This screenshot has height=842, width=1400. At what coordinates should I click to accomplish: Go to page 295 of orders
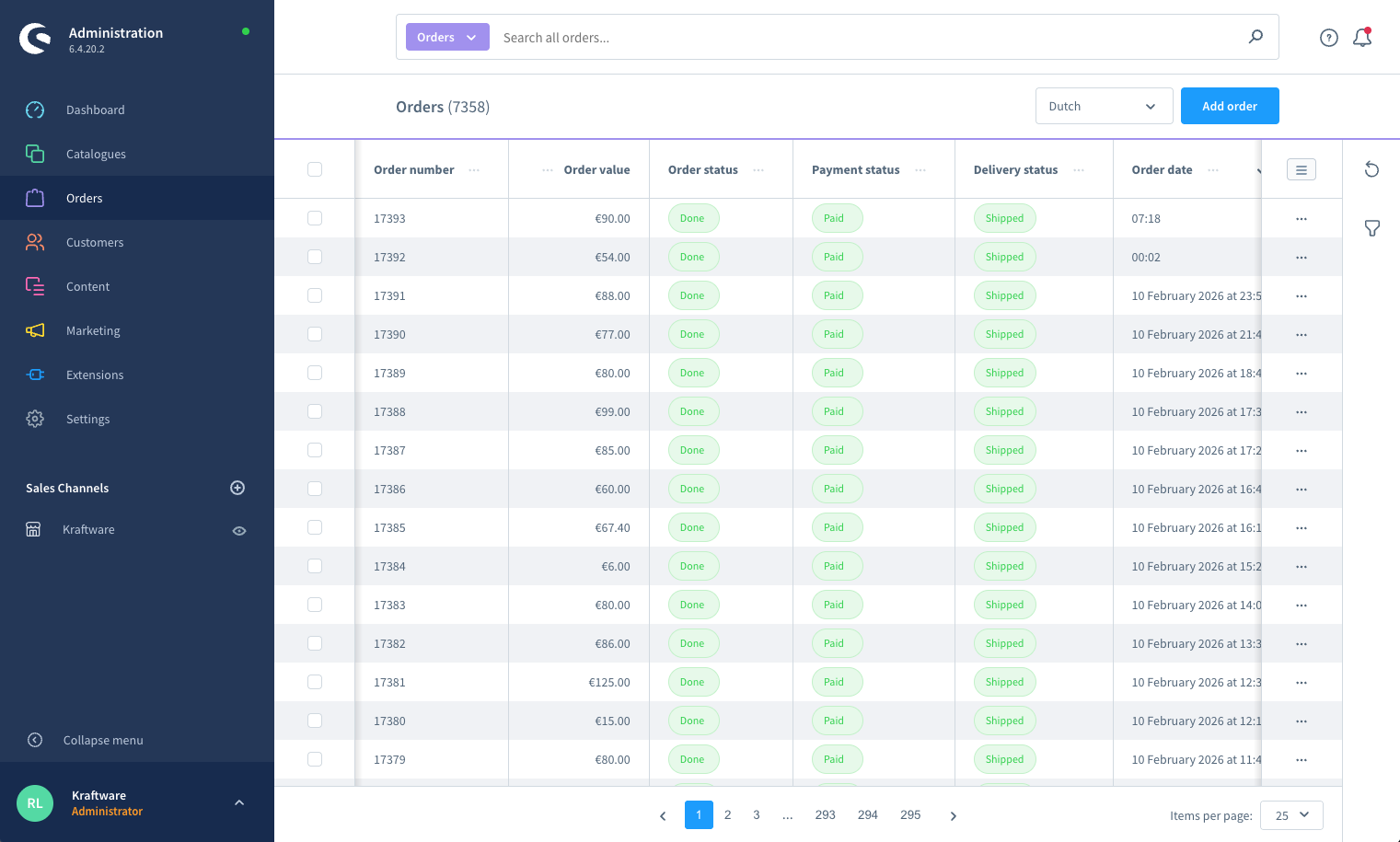[910, 815]
